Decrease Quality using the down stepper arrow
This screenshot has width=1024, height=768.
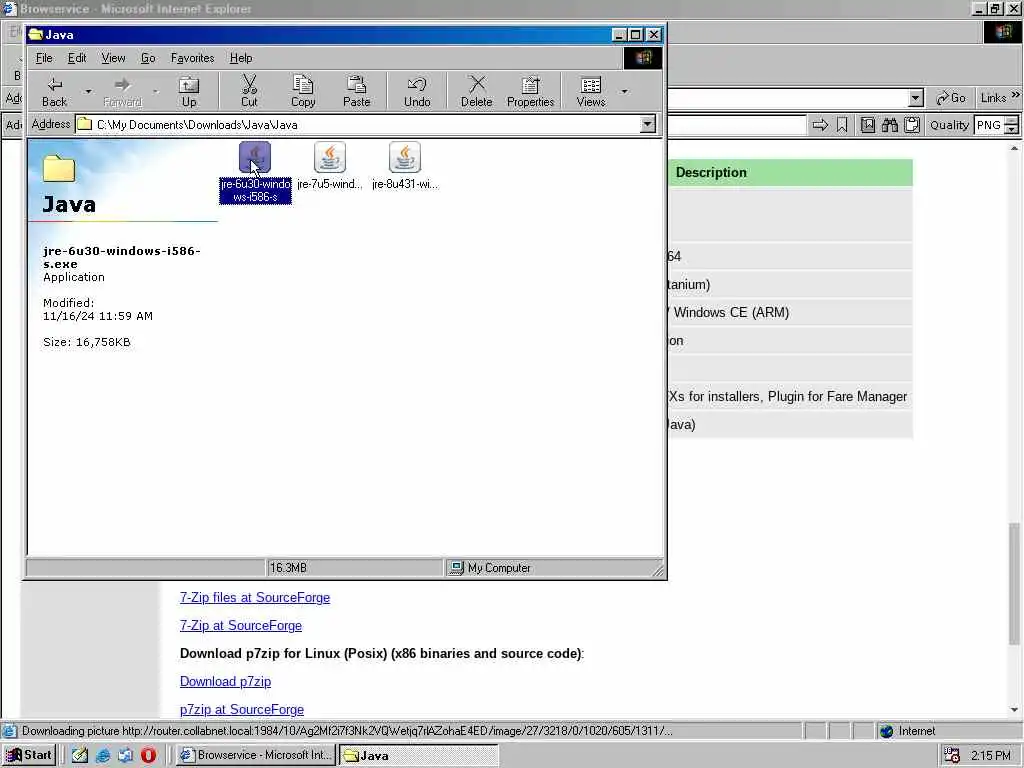coord(1011,129)
